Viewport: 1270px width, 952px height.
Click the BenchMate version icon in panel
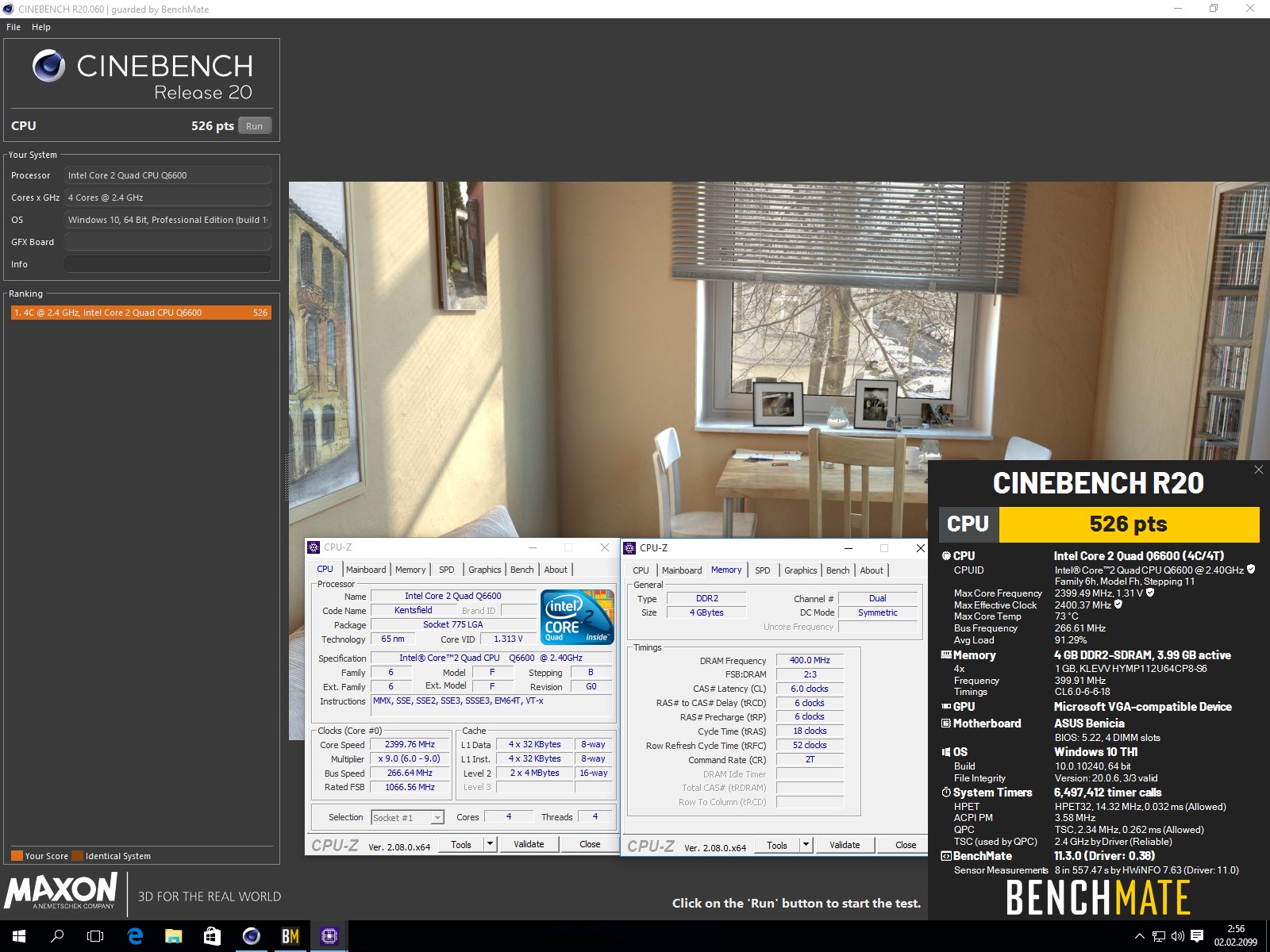click(946, 856)
